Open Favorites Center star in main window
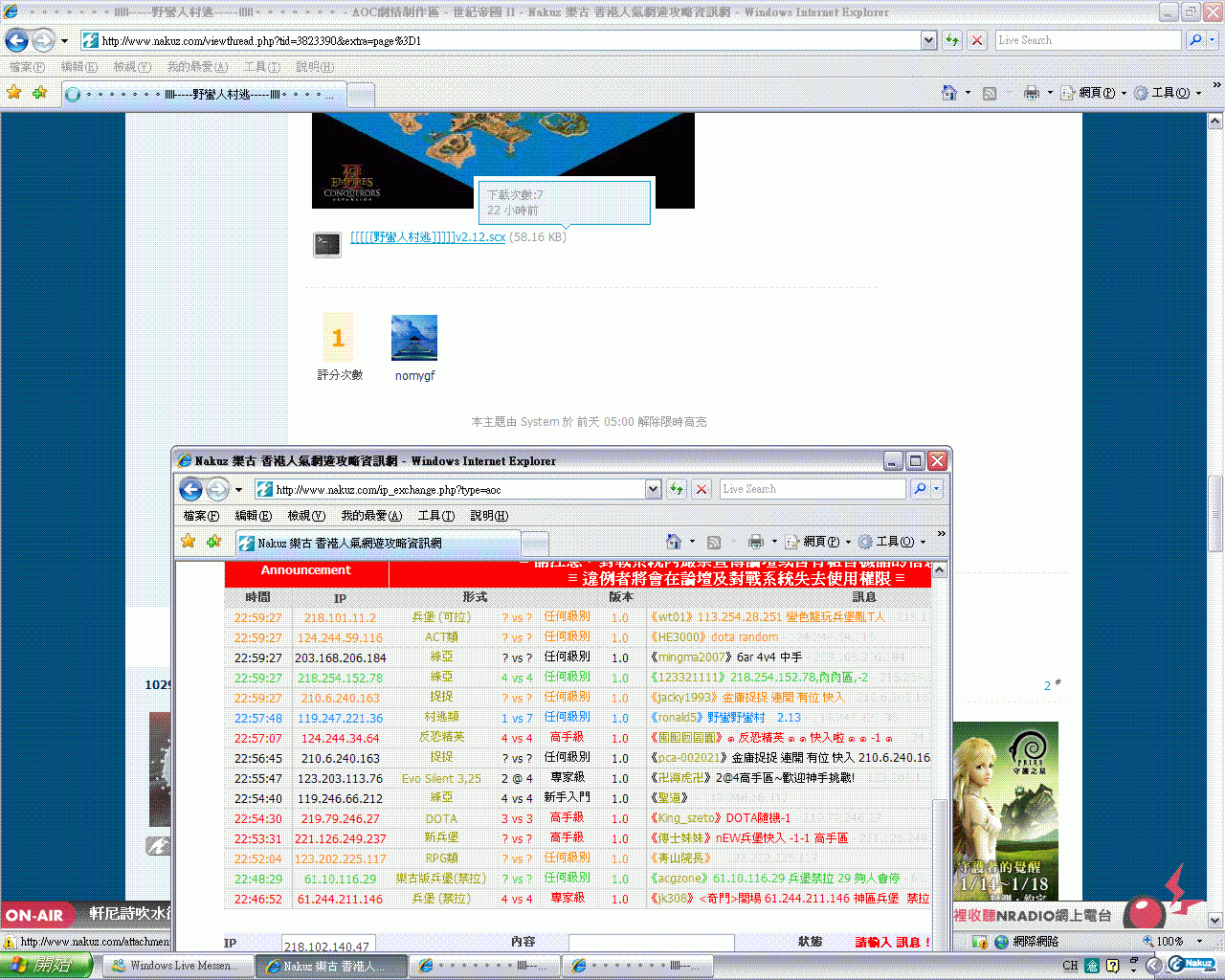 click(14, 93)
